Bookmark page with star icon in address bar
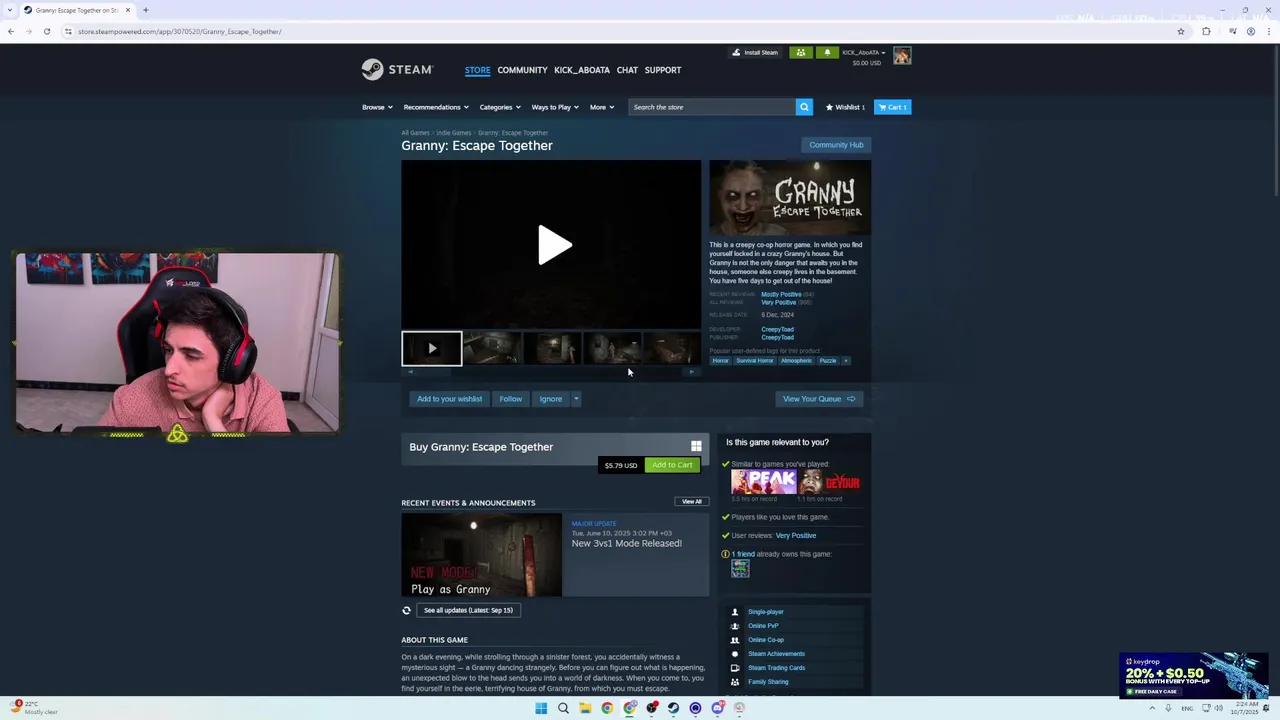The image size is (1280, 720). tap(1181, 31)
